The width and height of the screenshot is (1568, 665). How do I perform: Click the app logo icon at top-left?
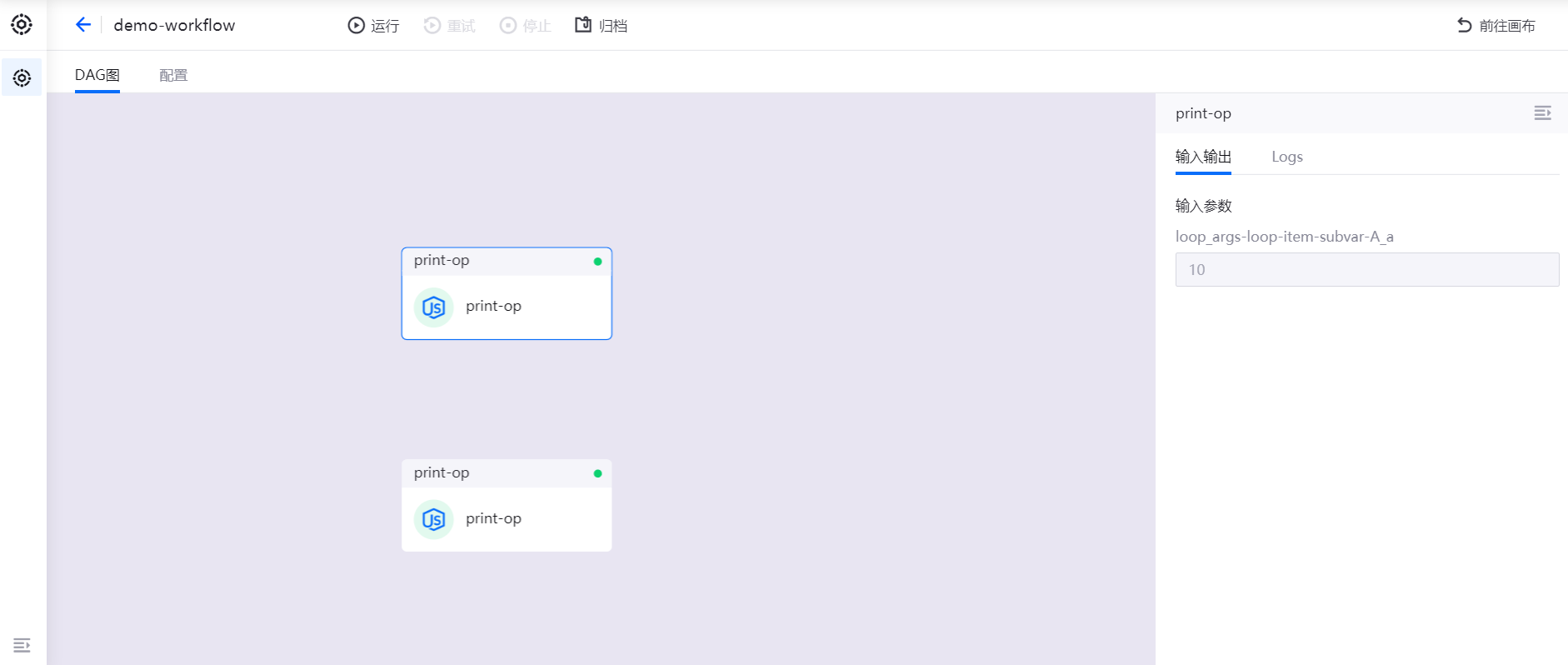pyautogui.click(x=22, y=24)
